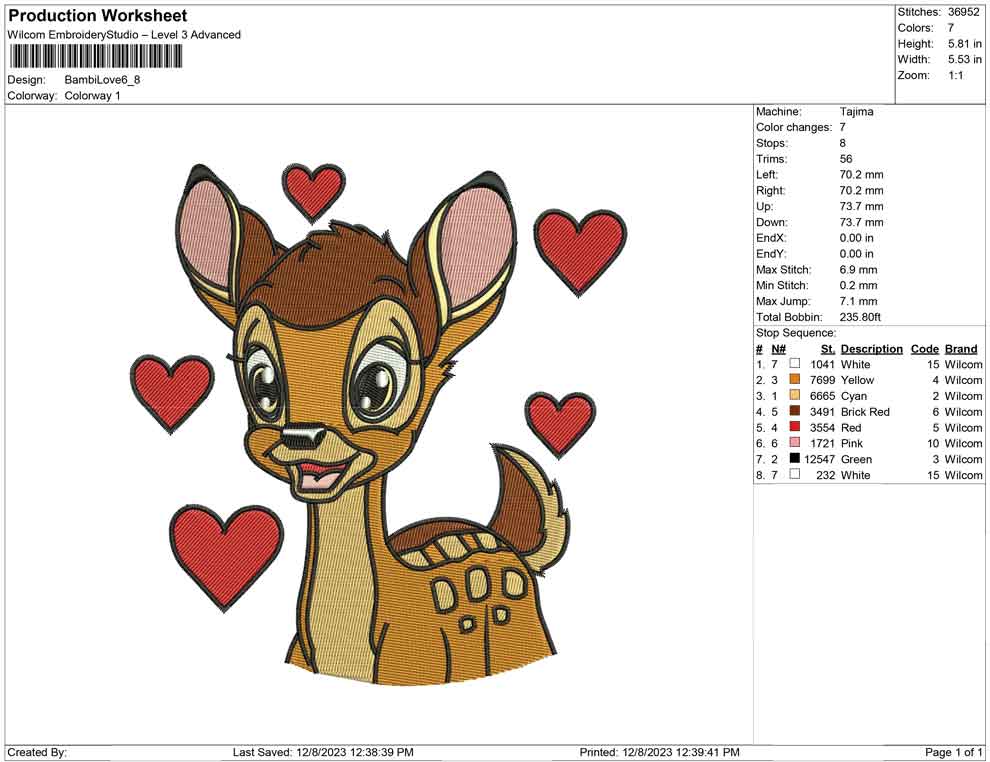Image resolution: width=990 pixels, height=762 pixels.
Task: Click the Red swatch in stop 5
Action: [x=795, y=427]
